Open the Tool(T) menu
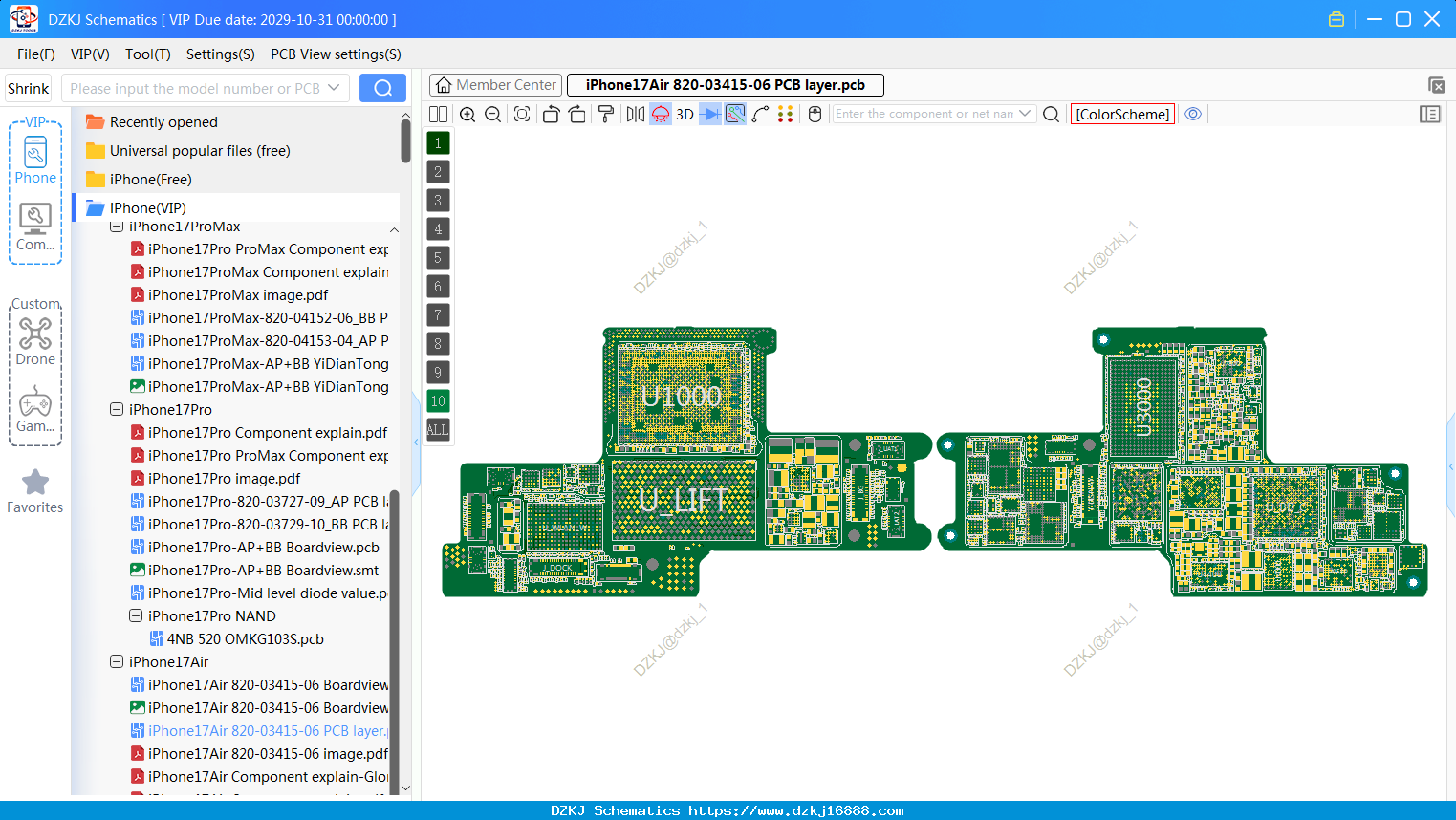Screen dimensions: 1456x820 coord(148,54)
